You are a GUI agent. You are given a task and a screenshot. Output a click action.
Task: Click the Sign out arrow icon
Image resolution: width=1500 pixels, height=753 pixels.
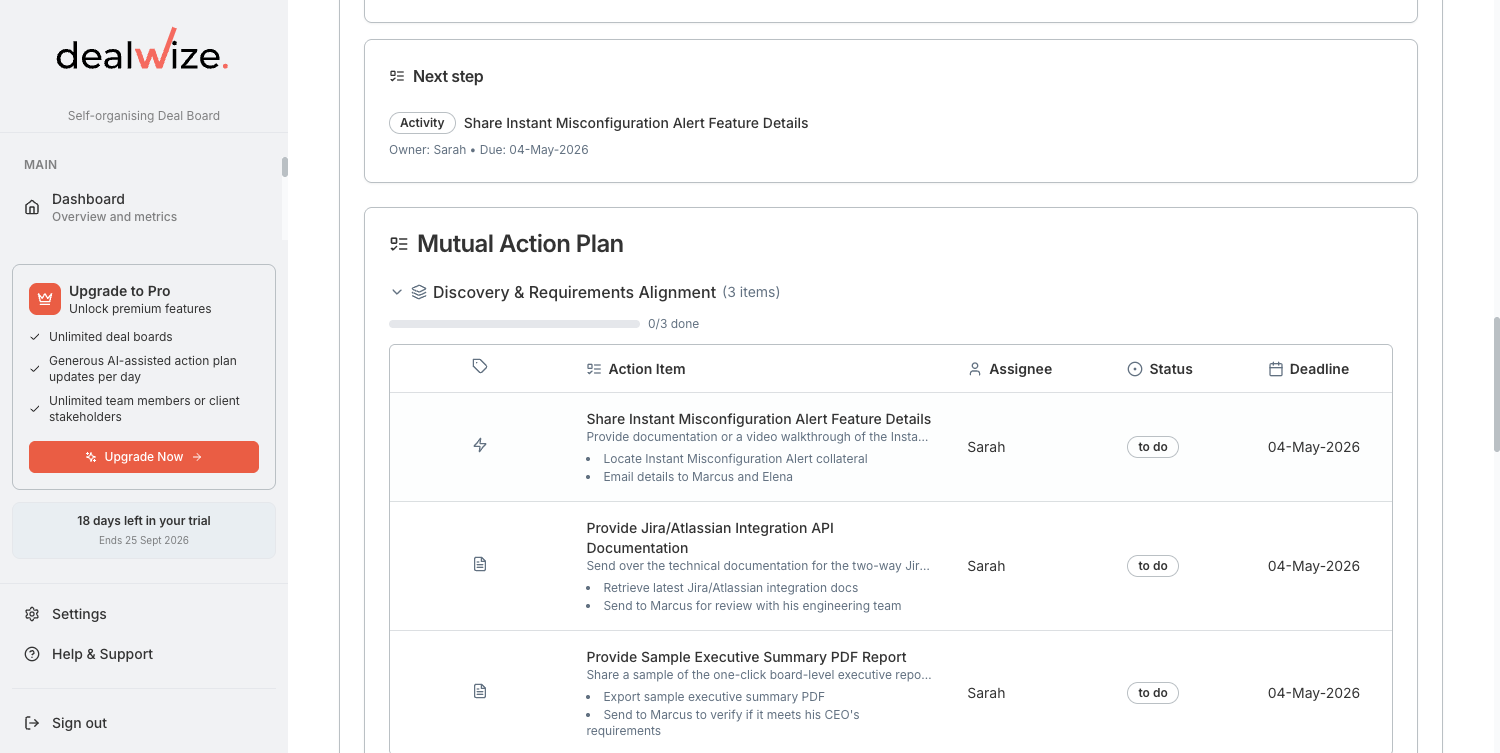click(32, 723)
